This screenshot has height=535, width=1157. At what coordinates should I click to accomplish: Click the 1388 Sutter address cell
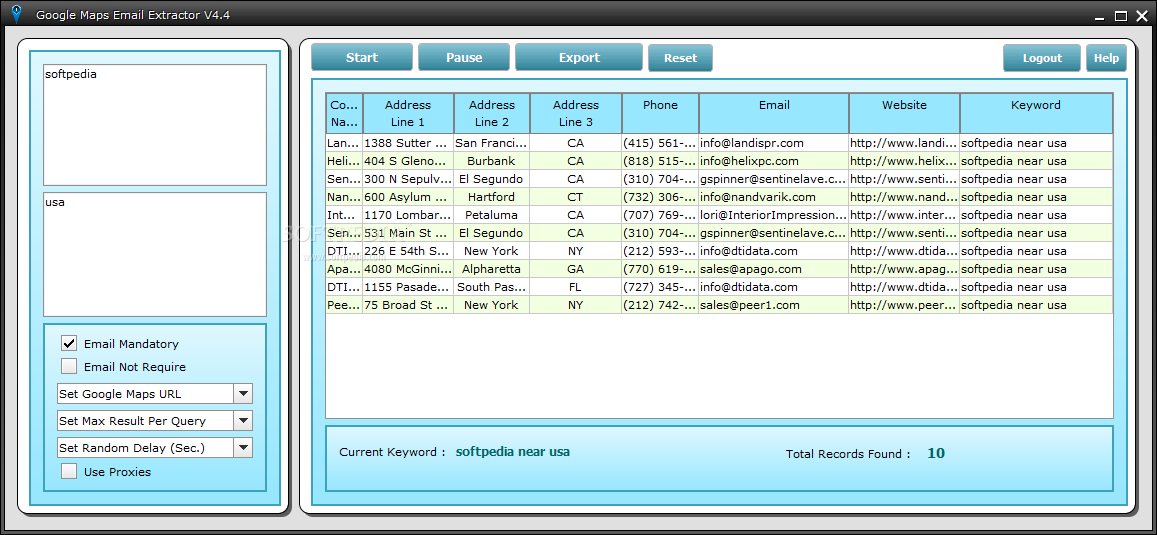click(x=408, y=143)
